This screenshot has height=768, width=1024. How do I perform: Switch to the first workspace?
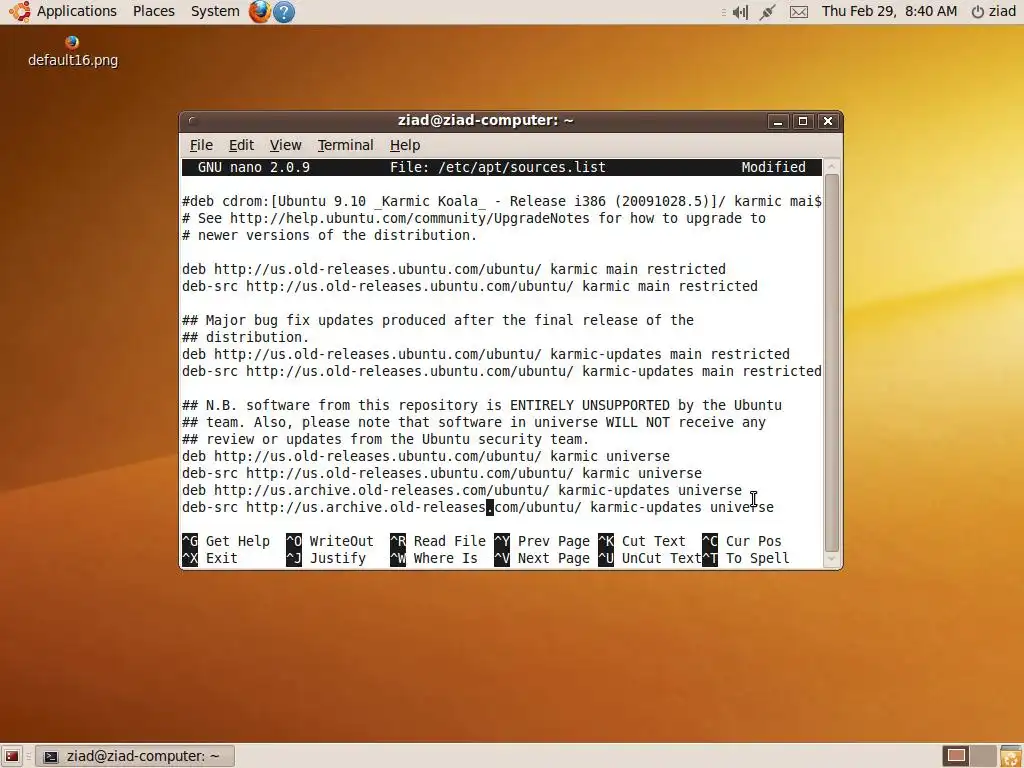(x=956, y=756)
